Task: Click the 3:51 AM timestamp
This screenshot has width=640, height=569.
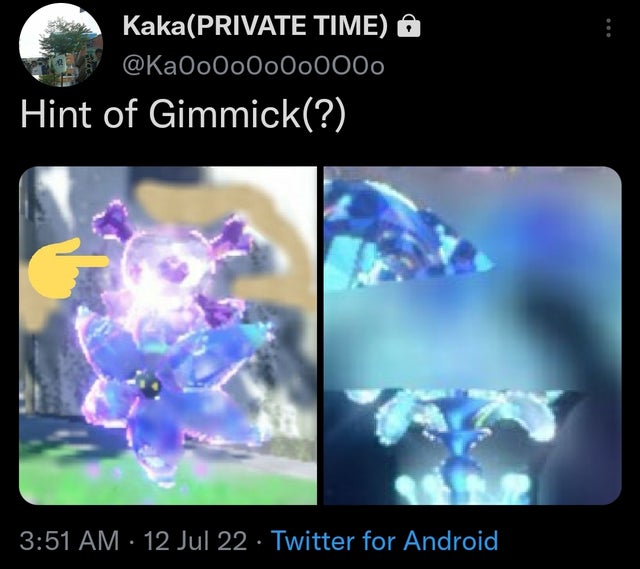Action: click(69, 541)
